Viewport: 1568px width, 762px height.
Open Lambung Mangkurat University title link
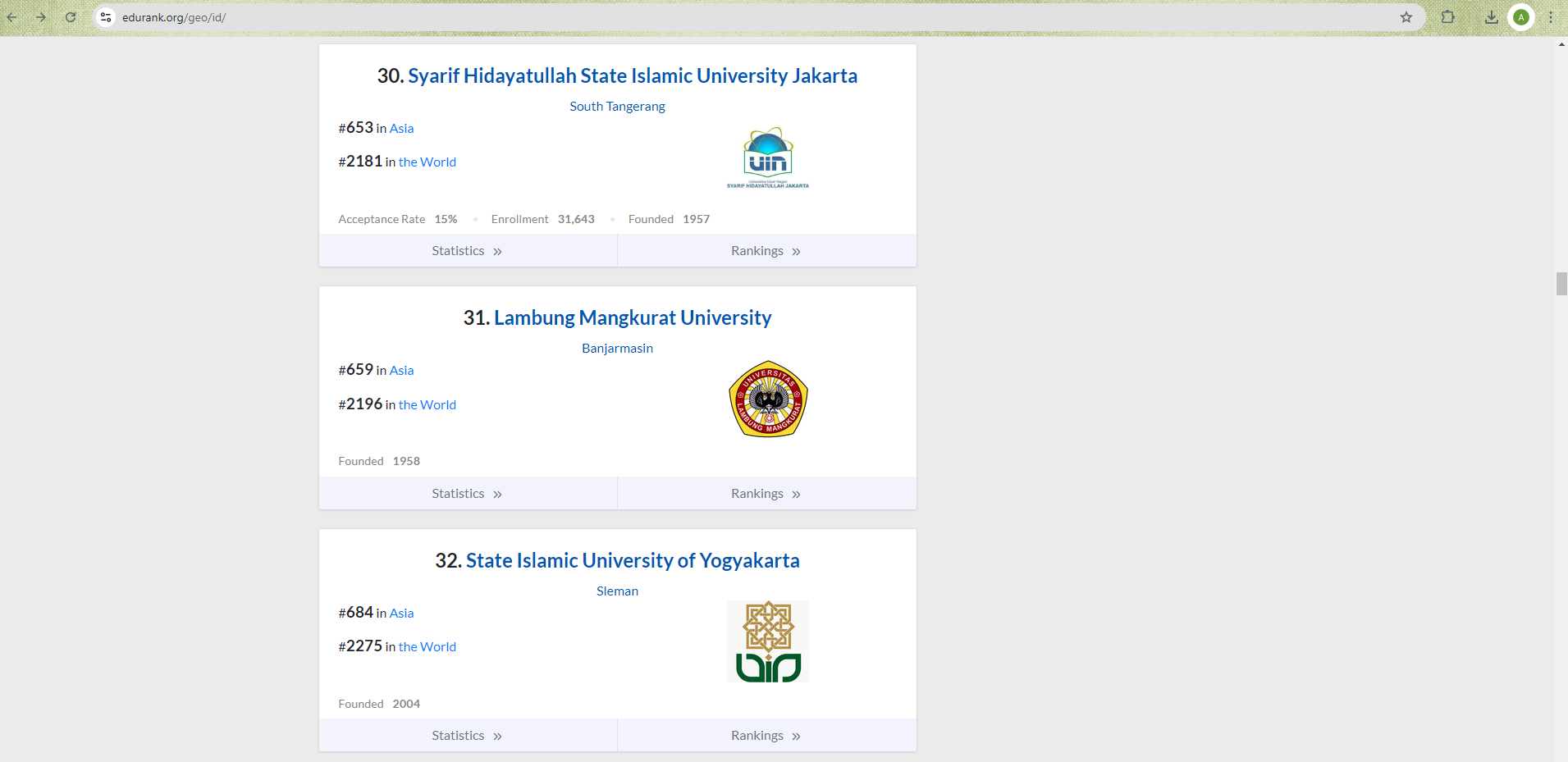coord(633,317)
